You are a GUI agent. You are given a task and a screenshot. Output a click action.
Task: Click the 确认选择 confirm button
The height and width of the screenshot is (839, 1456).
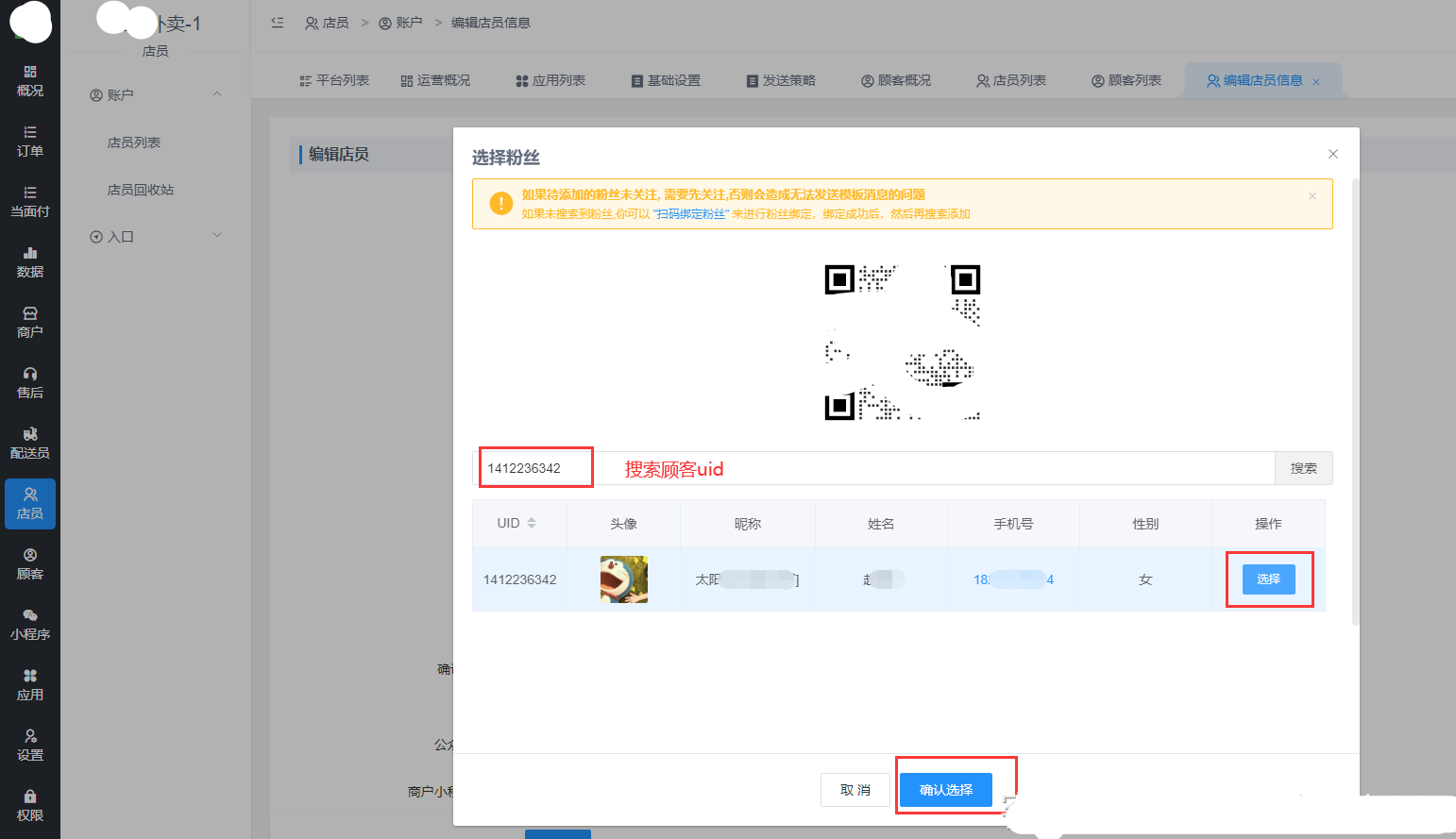pyautogui.click(x=946, y=790)
